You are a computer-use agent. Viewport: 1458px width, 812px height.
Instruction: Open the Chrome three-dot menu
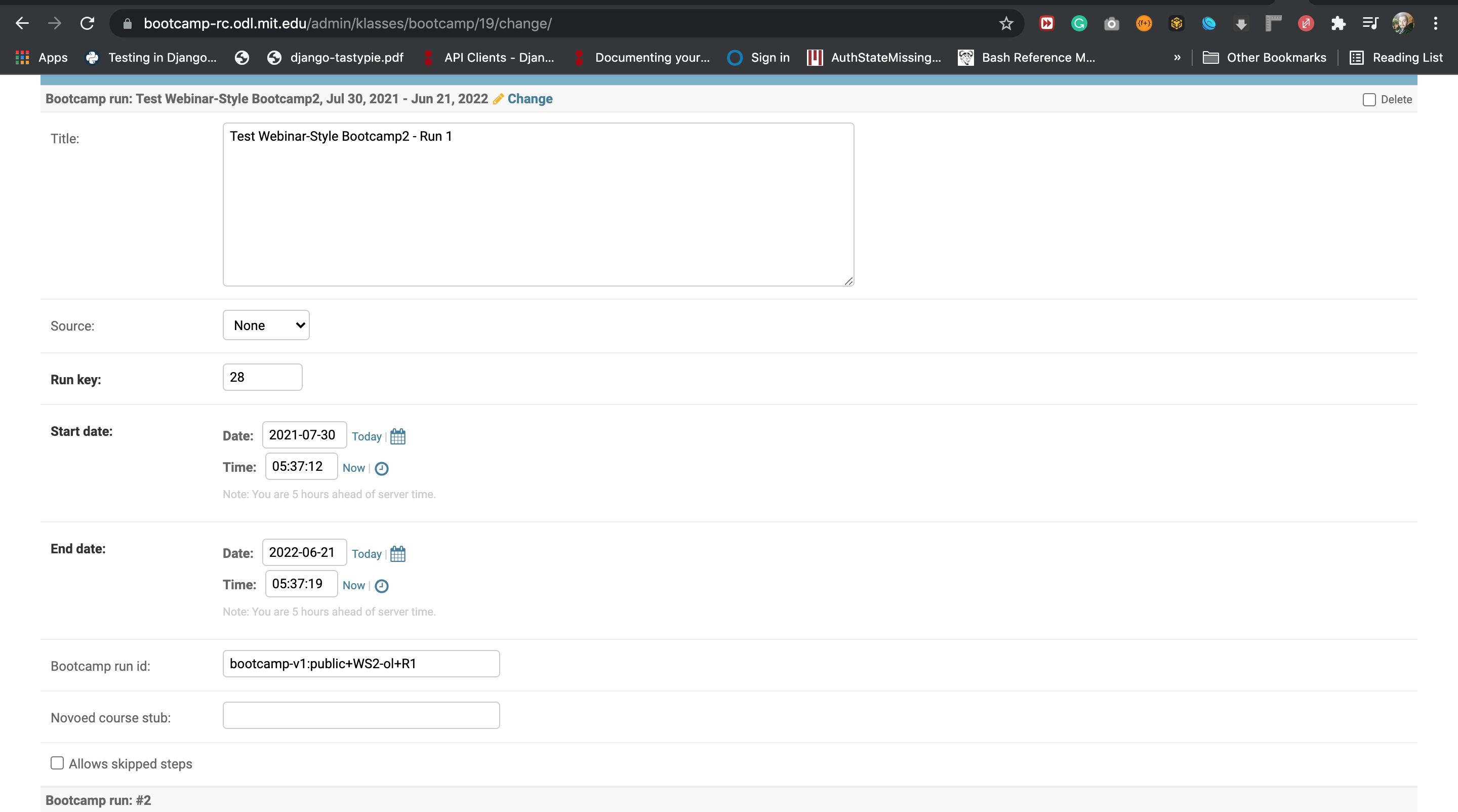1436,23
